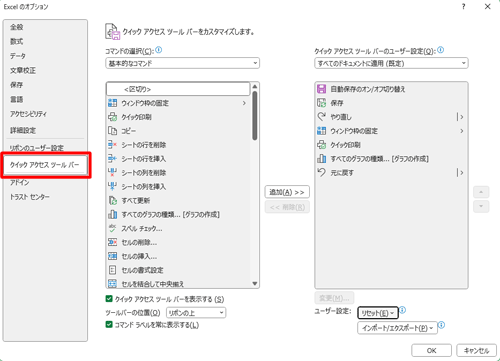Image resolution: width=500 pixels, height=361 pixels.
Task: Select セルの書式設定 command icon
Action: pyautogui.click(x=113, y=270)
